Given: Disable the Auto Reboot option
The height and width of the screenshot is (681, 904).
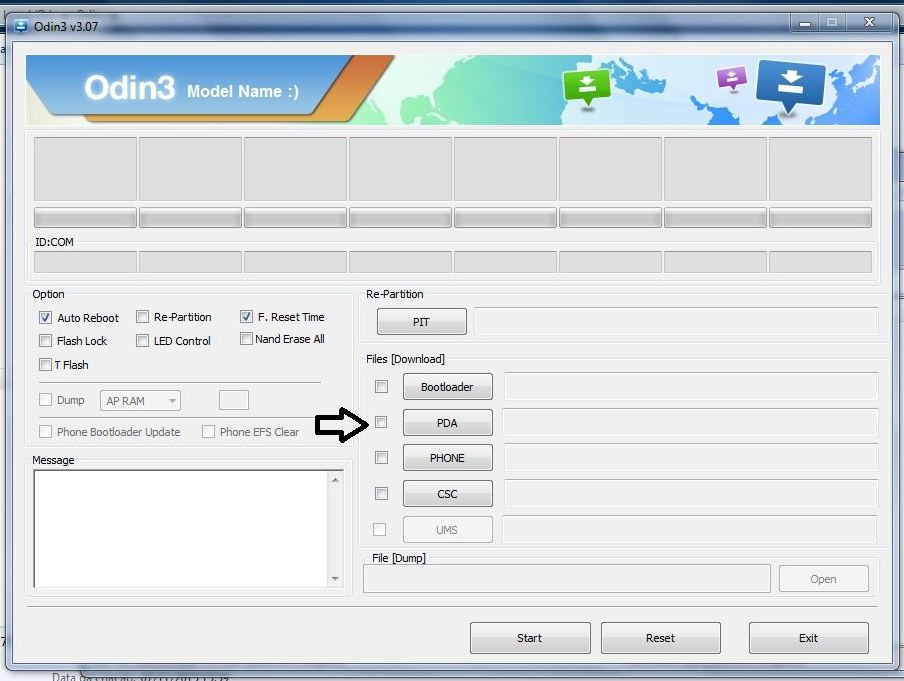Looking at the screenshot, I should pos(45,318).
